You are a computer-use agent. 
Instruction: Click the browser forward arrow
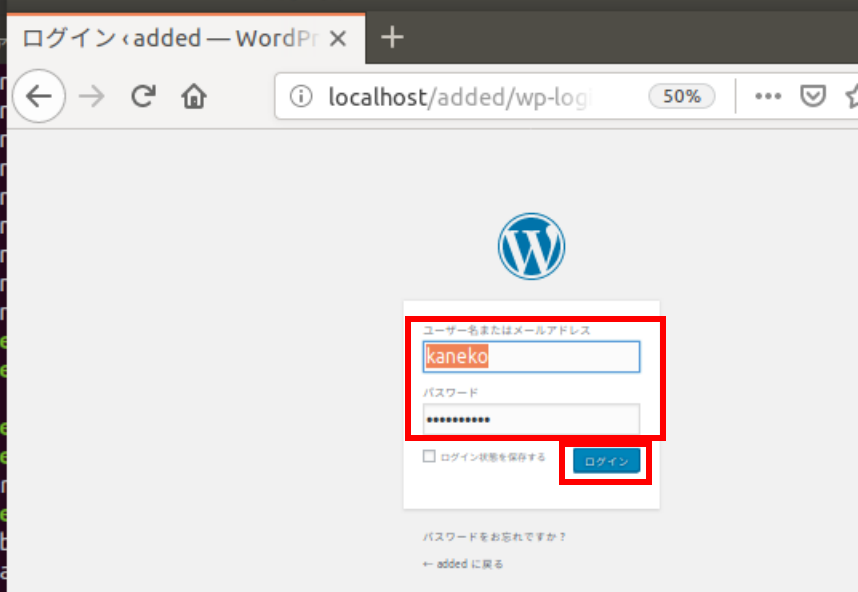pos(91,97)
